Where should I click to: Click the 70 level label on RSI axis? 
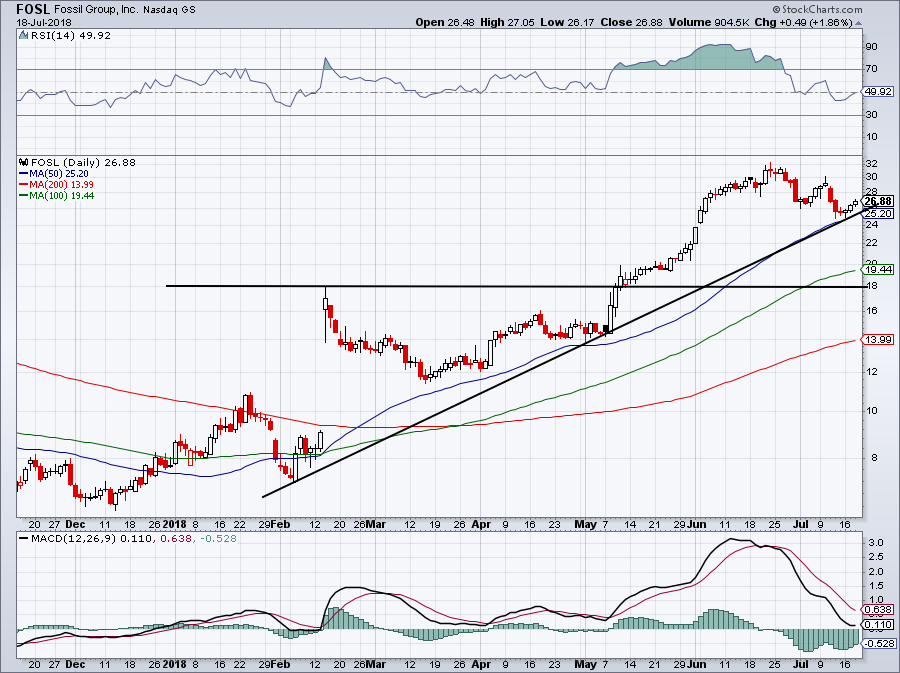(x=871, y=69)
